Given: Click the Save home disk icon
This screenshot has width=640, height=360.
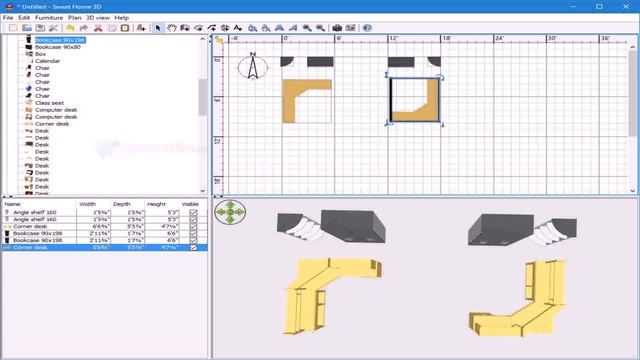Looking at the screenshot, I should pyautogui.click(x=40, y=28).
